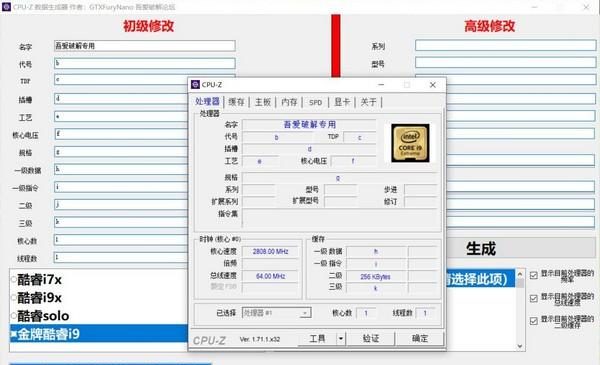Image resolution: width=600 pixels, height=365 pixels.
Task: Click the 2808.00 MHz core speed value
Action: (270, 251)
